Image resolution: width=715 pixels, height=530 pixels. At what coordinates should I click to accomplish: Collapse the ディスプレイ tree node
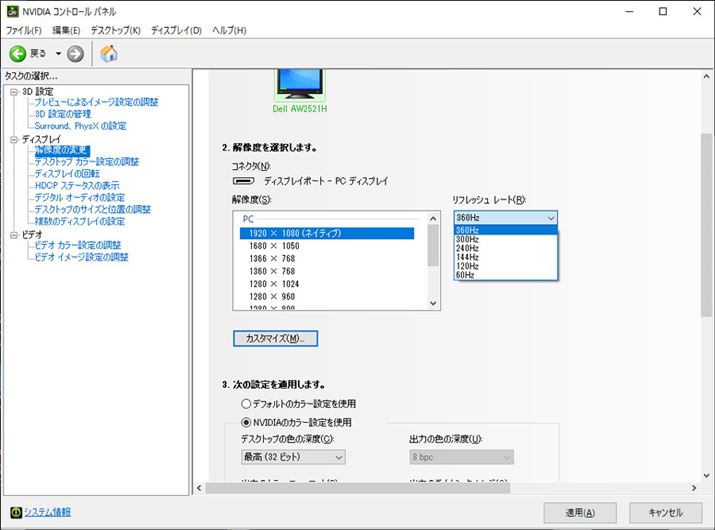tap(14, 139)
